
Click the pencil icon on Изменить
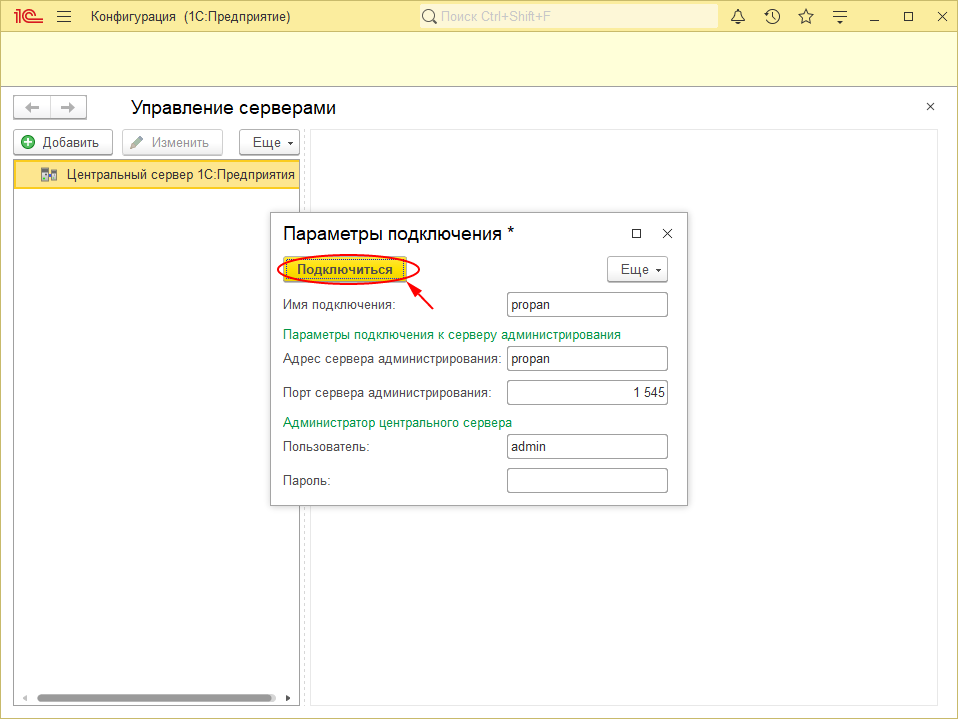[135, 142]
